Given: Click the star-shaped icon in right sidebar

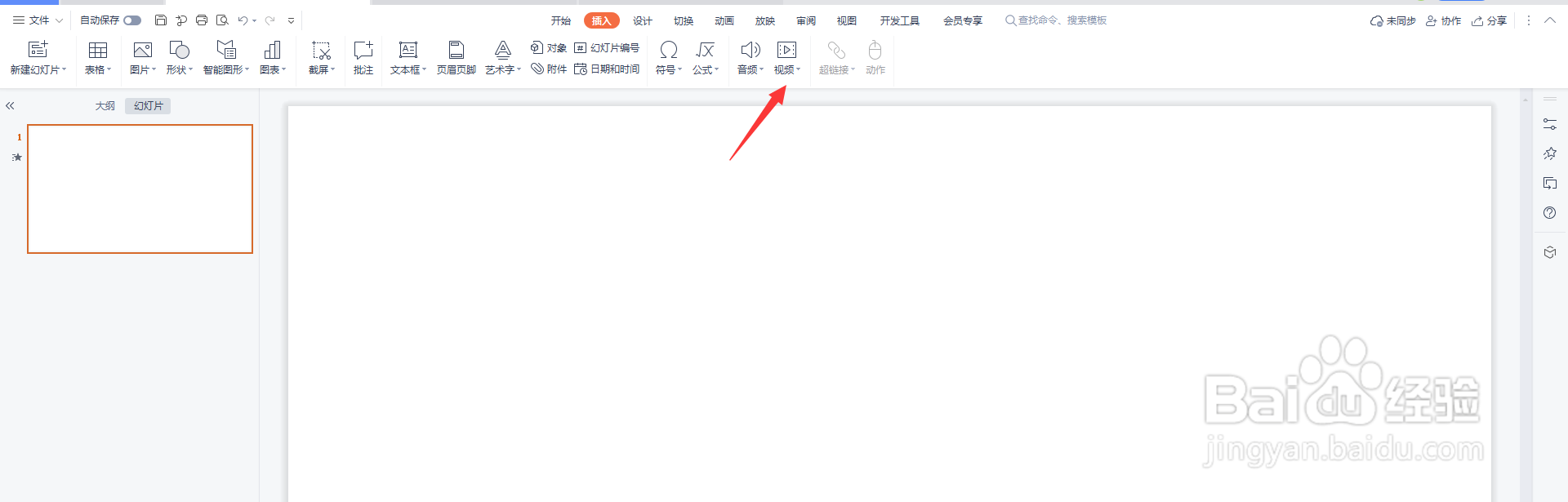Looking at the screenshot, I should pos(1549,153).
